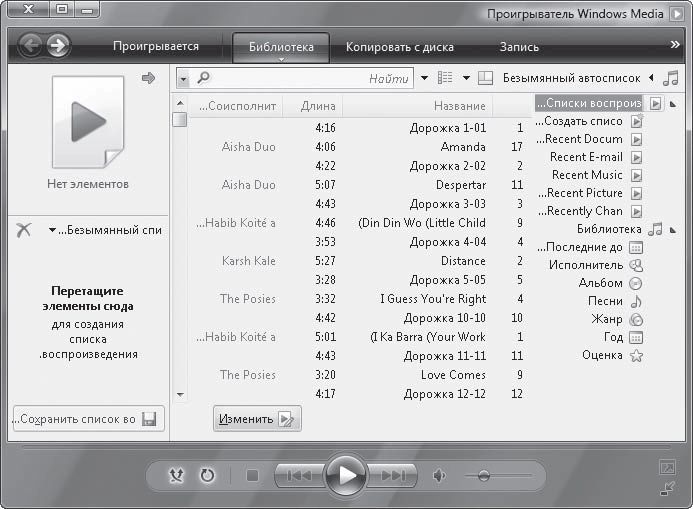
Task: Open the Проигрывается tab
Action: coord(156,46)
